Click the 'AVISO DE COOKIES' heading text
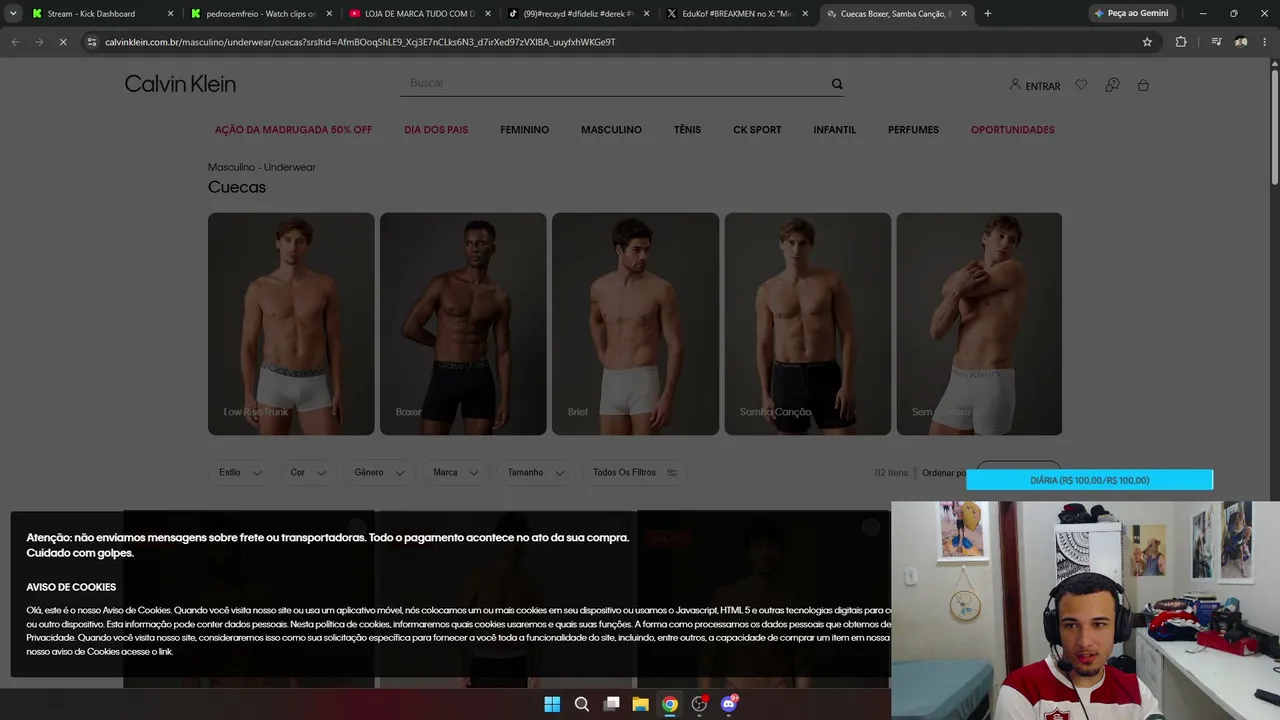Screen dimensions: 1280x720 [71, 587]
